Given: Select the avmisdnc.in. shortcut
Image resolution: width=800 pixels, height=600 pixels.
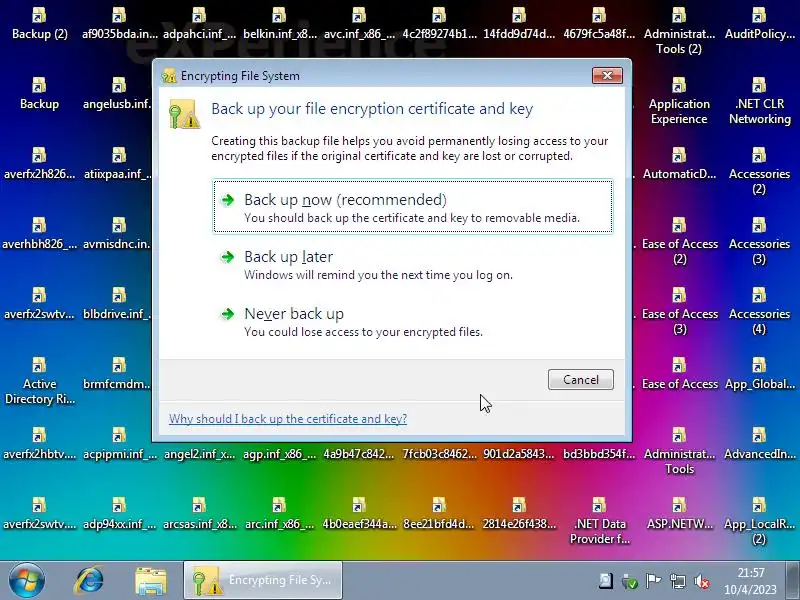Looking at the screenshot, I should click(117, 233).
